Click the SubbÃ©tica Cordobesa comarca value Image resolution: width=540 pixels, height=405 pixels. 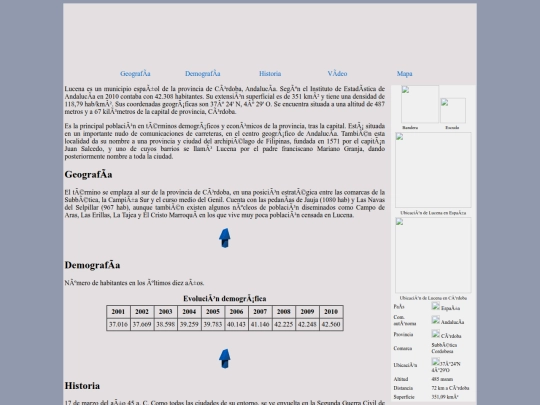444,348
